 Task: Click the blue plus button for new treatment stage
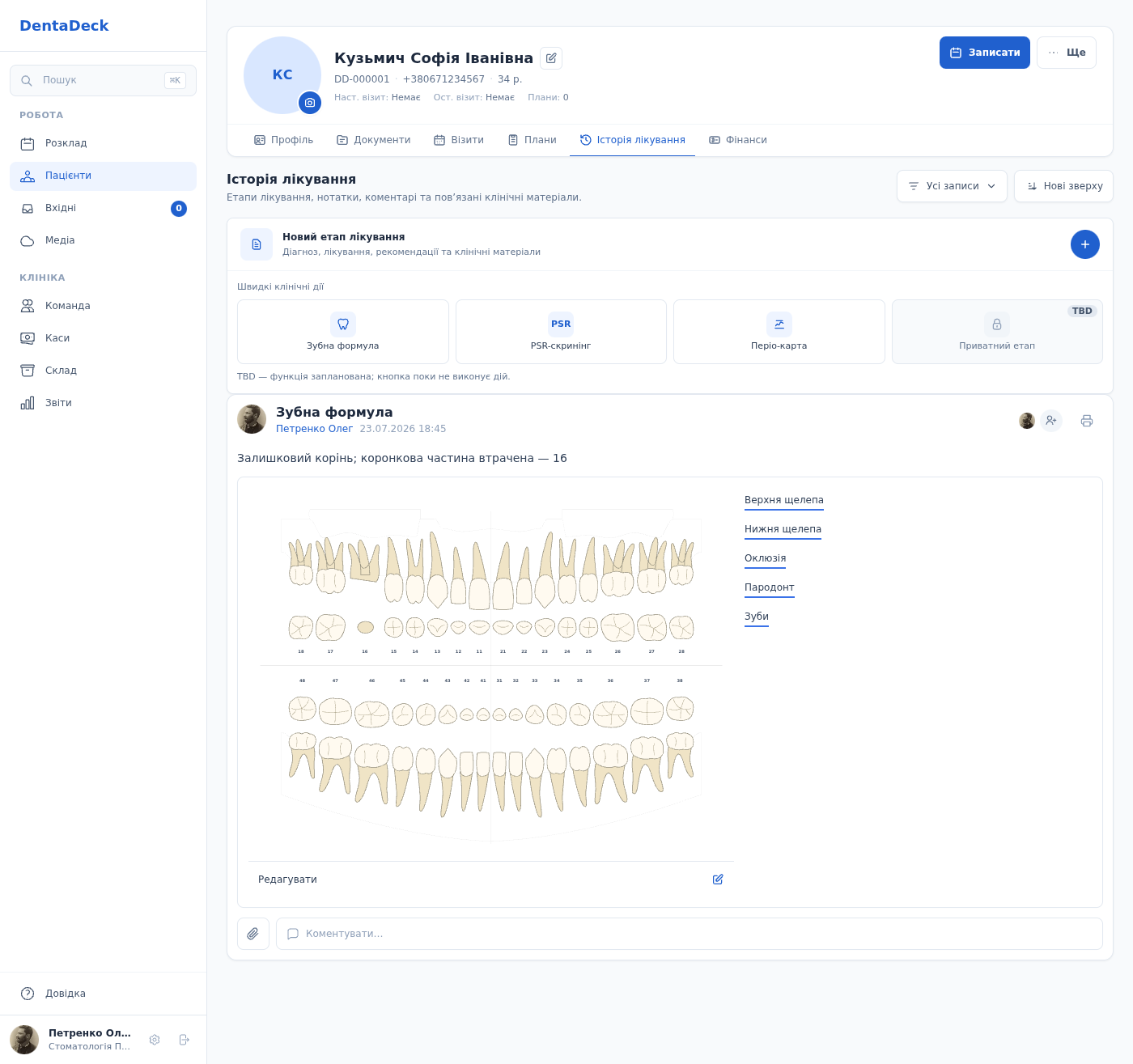pyautogui.click(x=1085, y=244)
